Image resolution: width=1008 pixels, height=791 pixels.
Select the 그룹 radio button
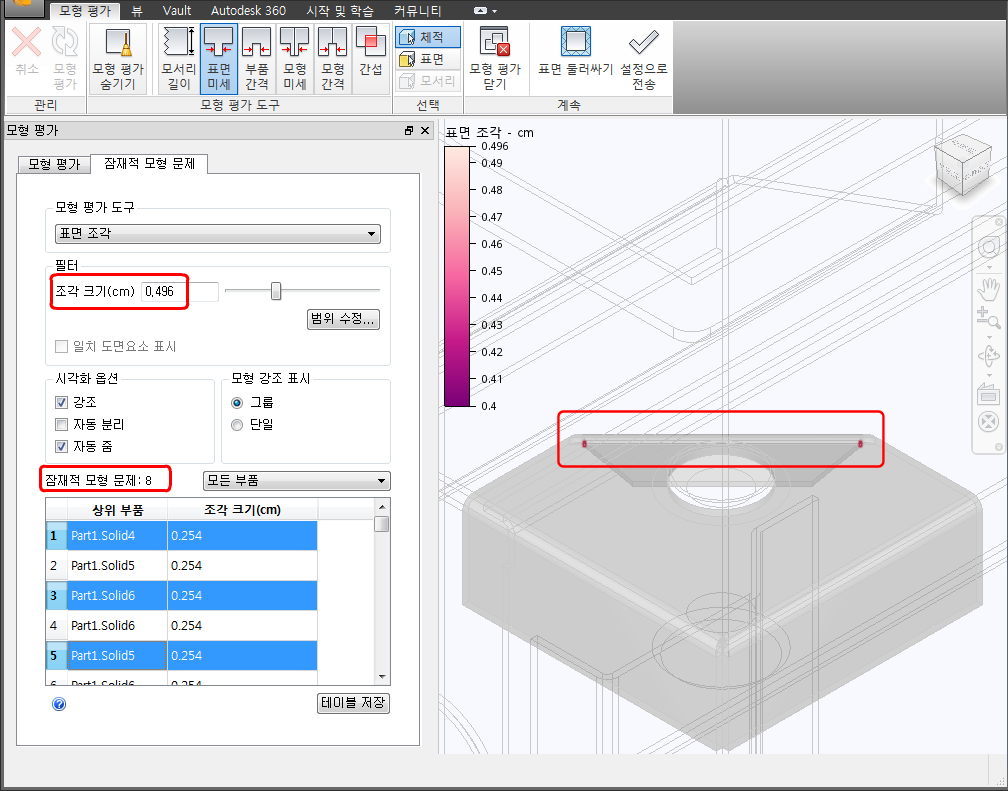[237, 403]
